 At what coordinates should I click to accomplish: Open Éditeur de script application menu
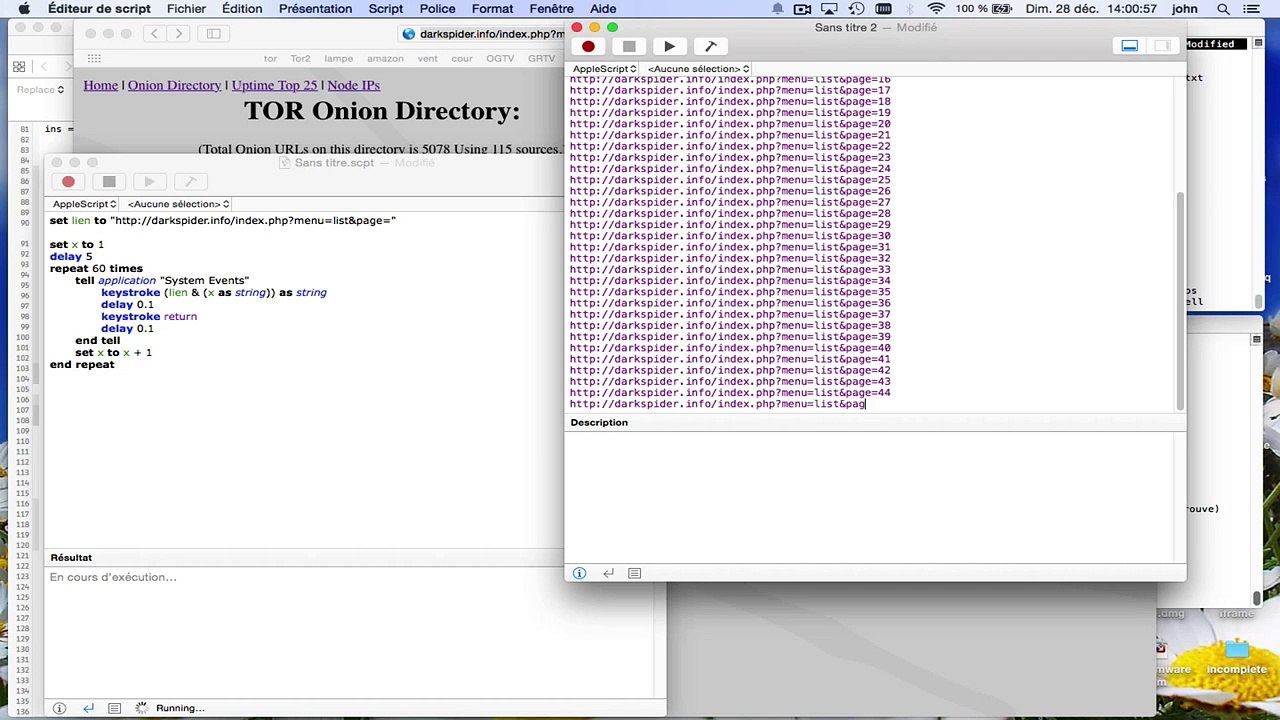point(99,9)
